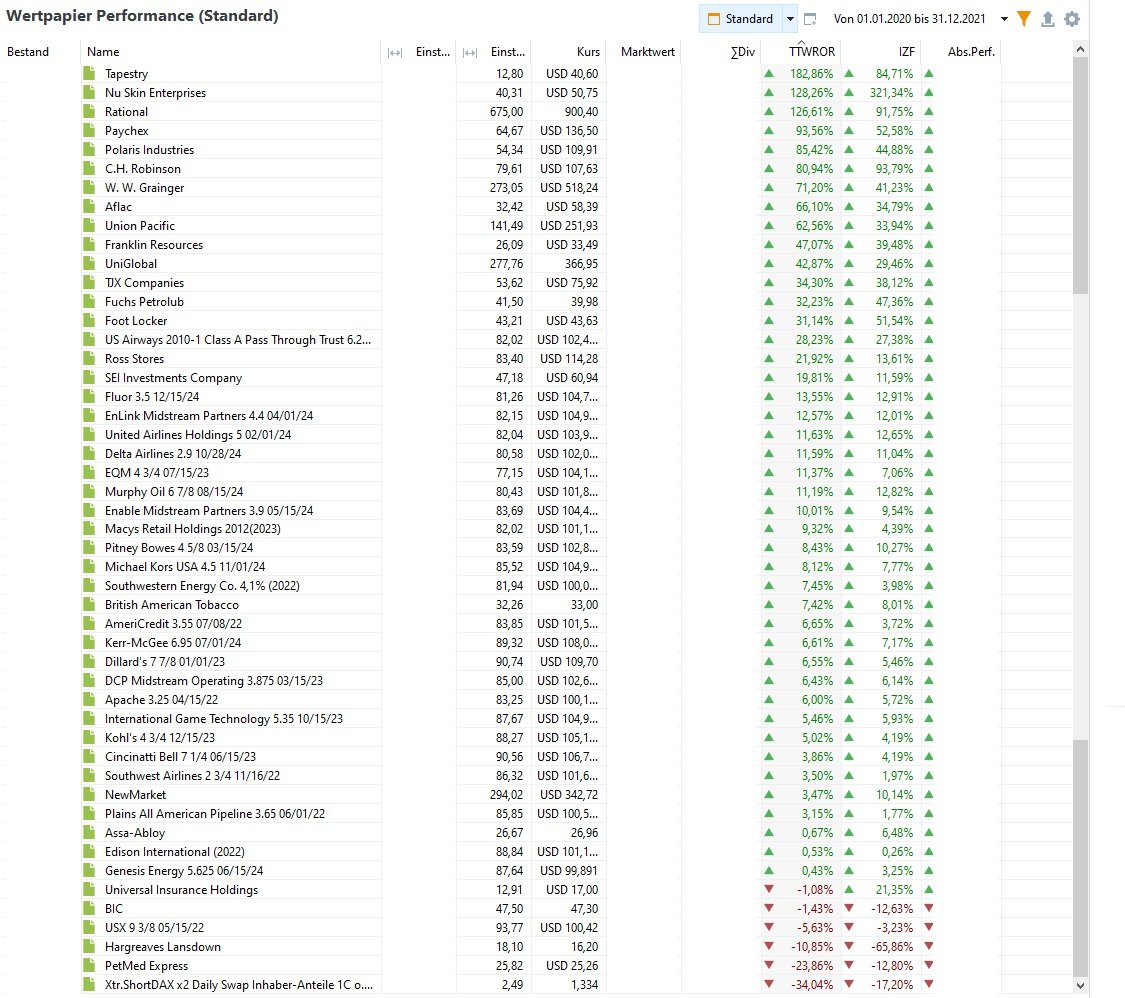Viewport: 1125px width, 998px height.
Task: Click the red IZF down arrow for Hargreaves Lansdown
Action: pyautogui.click(x=849, y=946)
